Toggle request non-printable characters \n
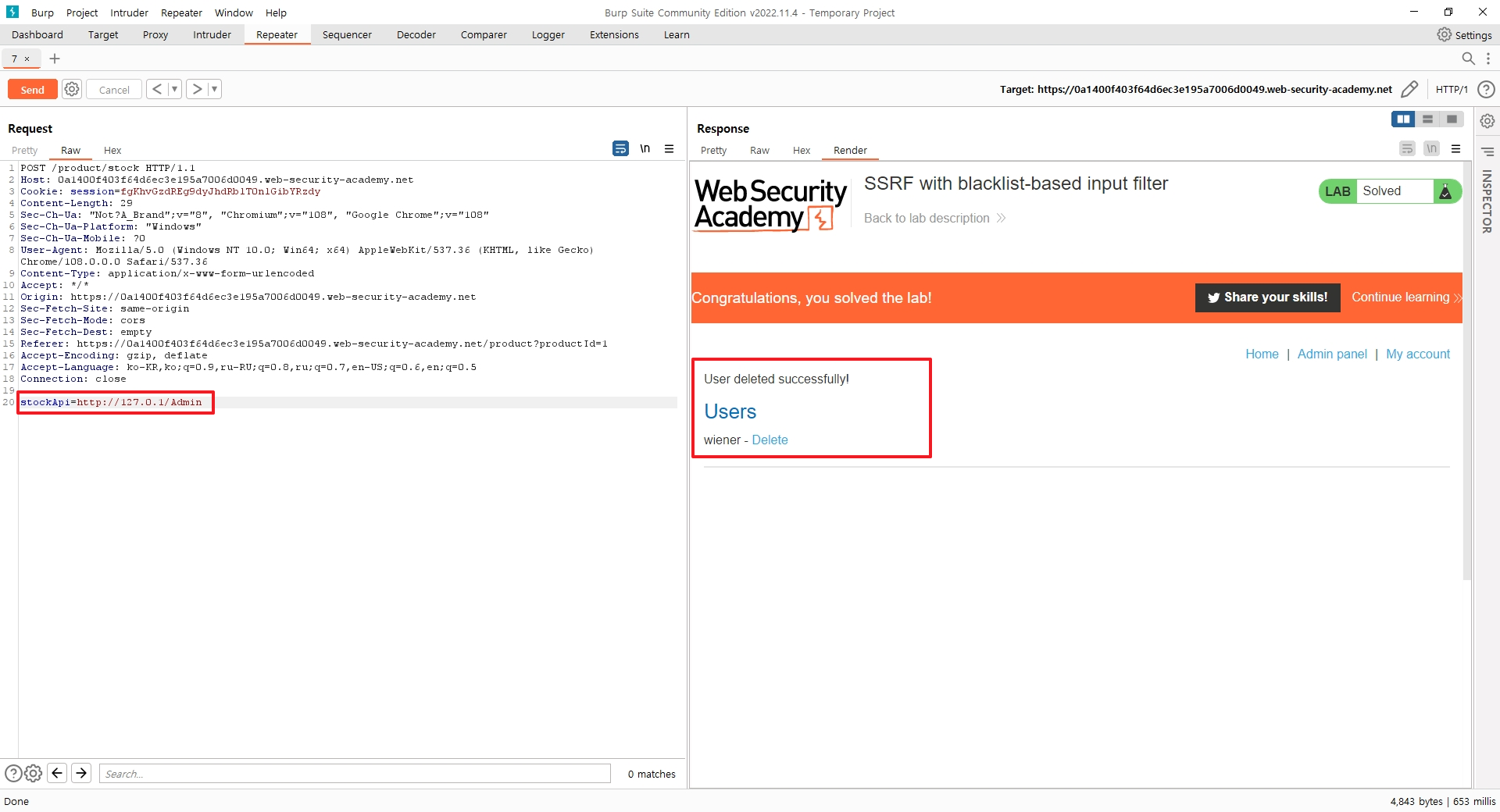The width and height of the screenshot is (1500, 812). tap(645, 148)
